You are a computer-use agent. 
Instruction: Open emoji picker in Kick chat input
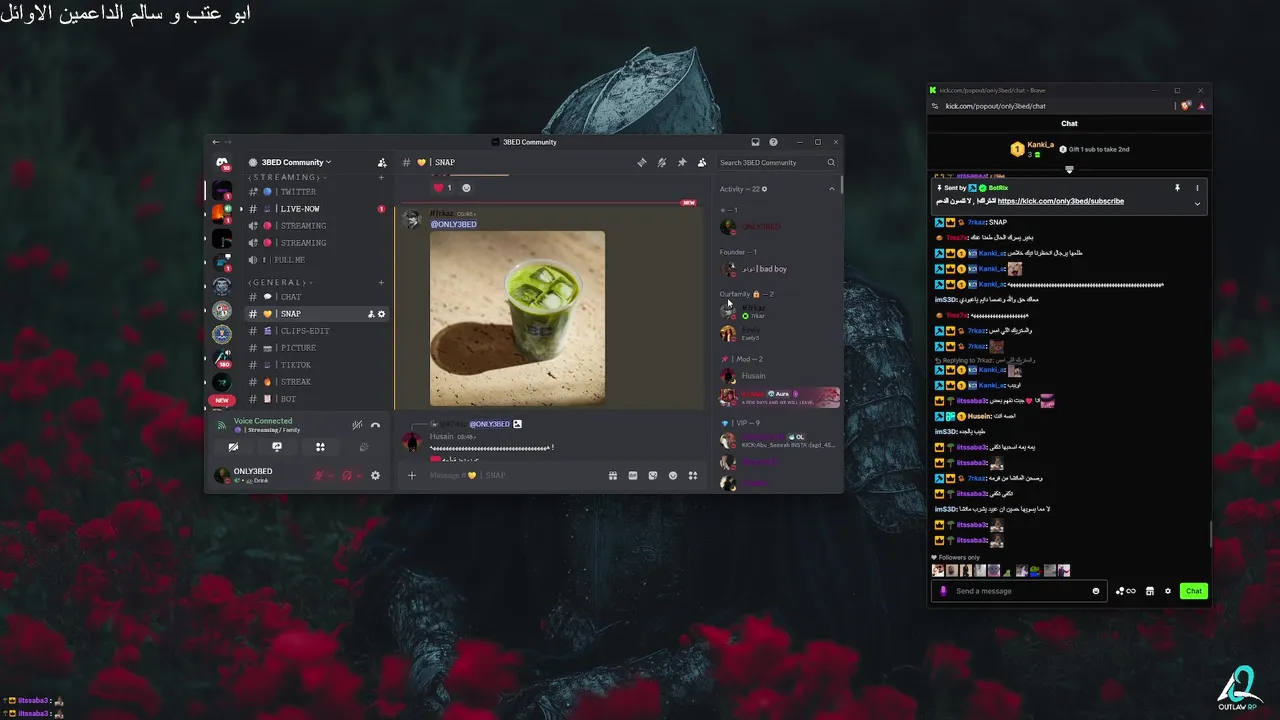pos(1096,591)
